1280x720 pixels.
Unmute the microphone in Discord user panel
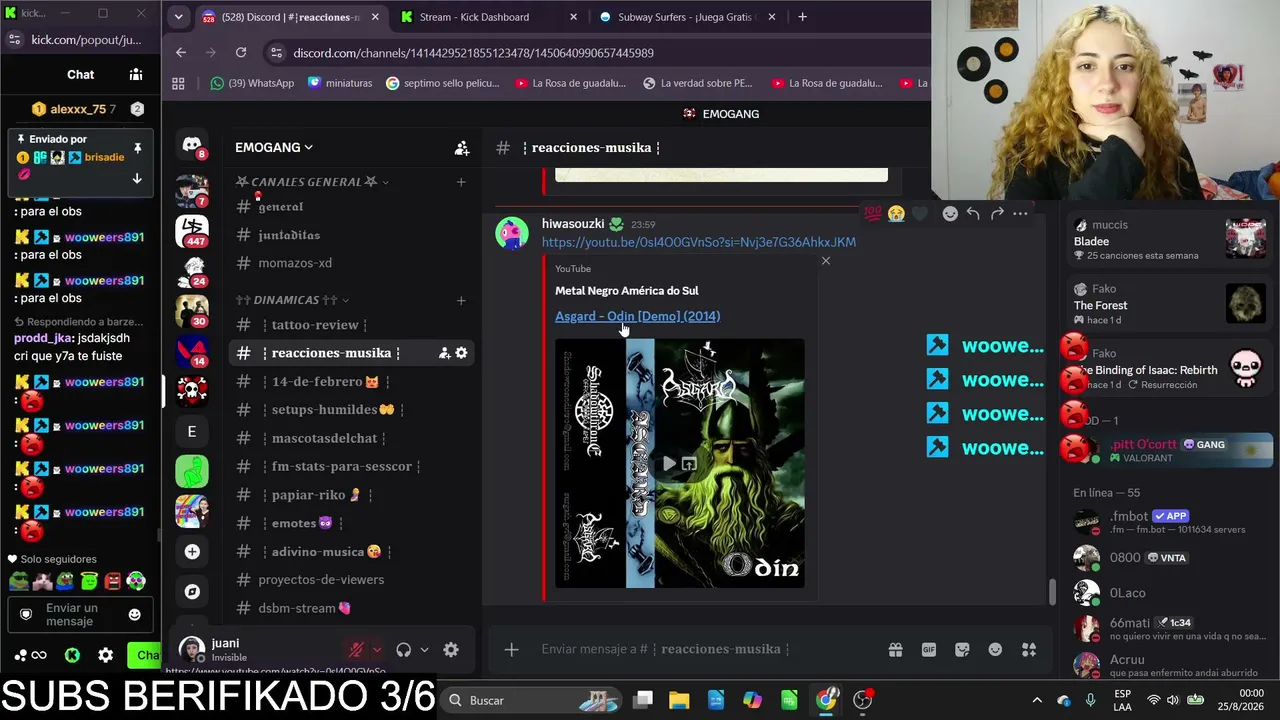click(x=355, y=650)
